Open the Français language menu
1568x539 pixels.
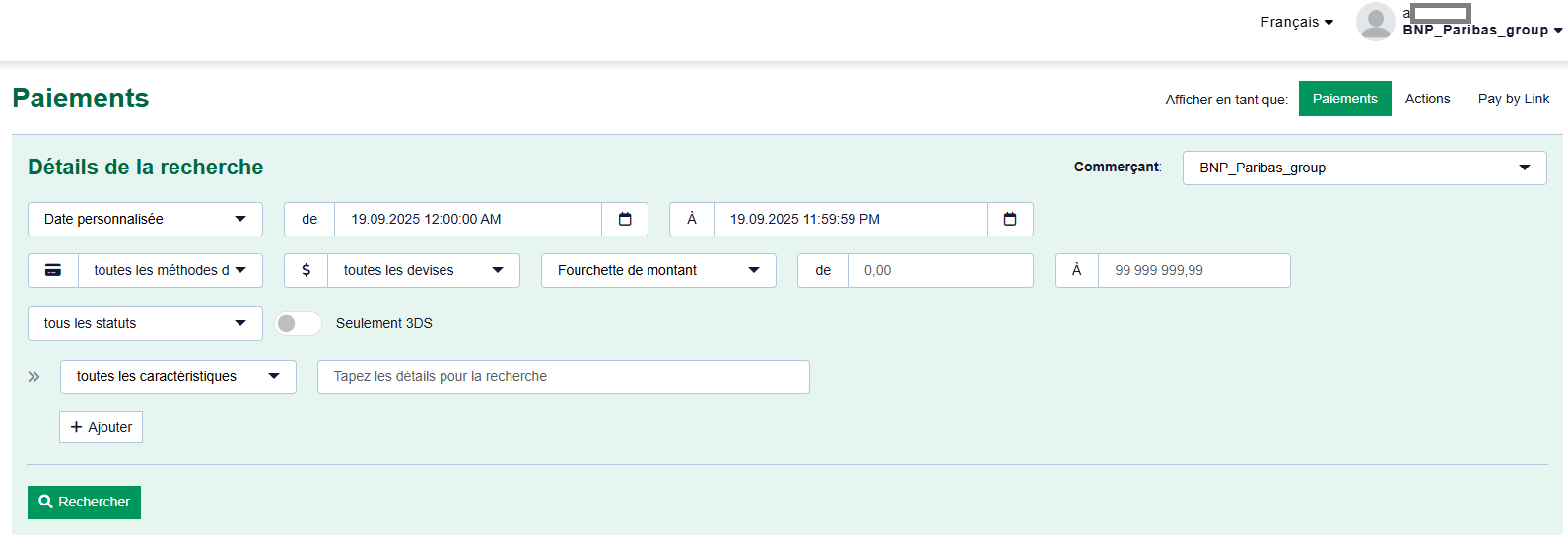click(1296, 22)
